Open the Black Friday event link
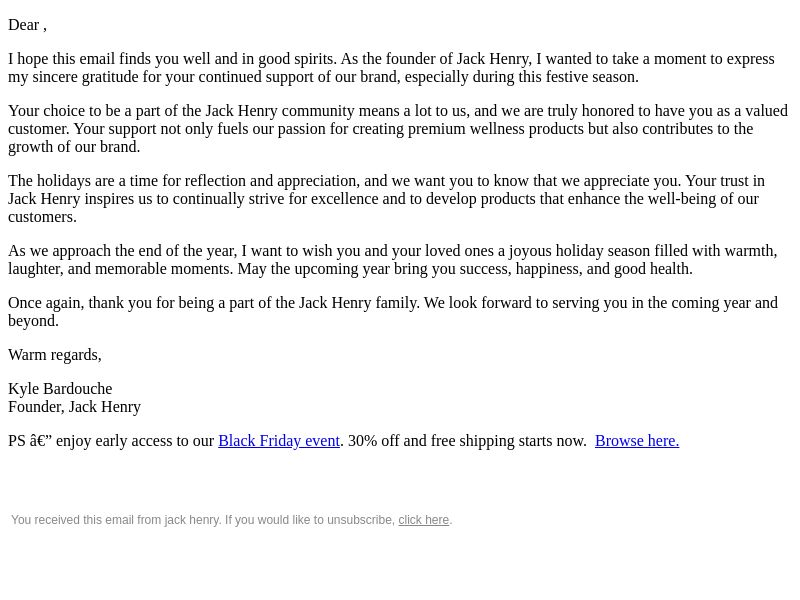 pos(279,441)
